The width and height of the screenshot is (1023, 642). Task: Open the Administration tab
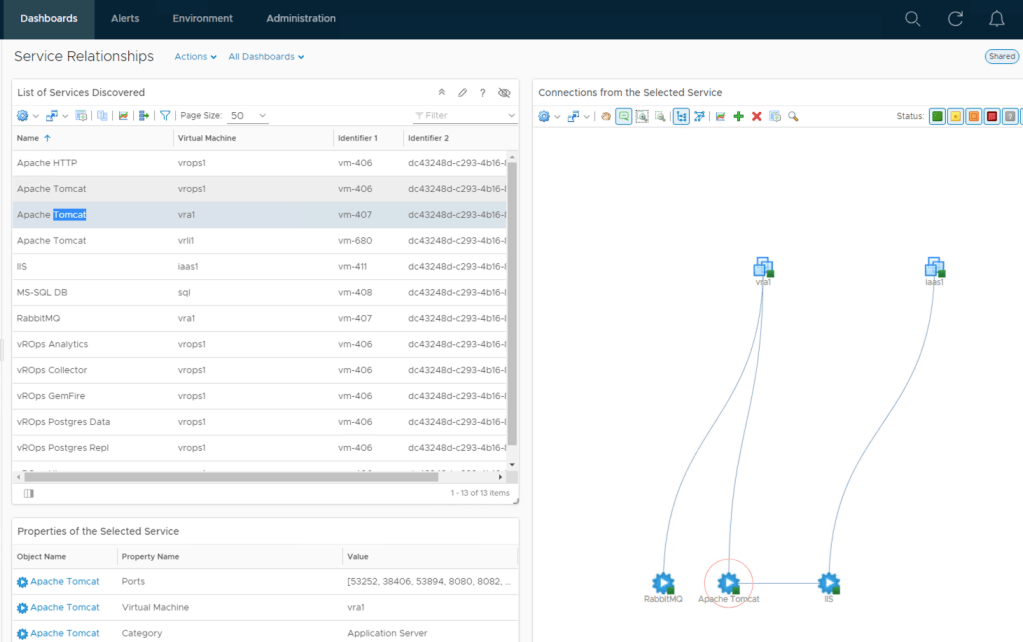coord(301,19)
